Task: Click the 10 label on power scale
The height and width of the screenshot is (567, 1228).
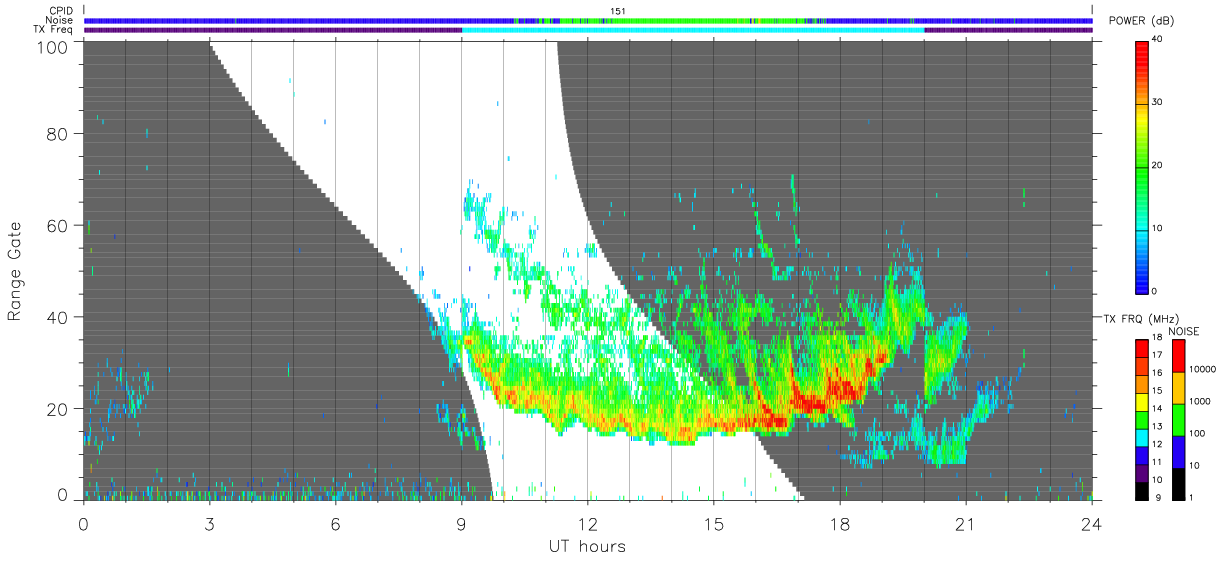Action: coord(1159,228)
